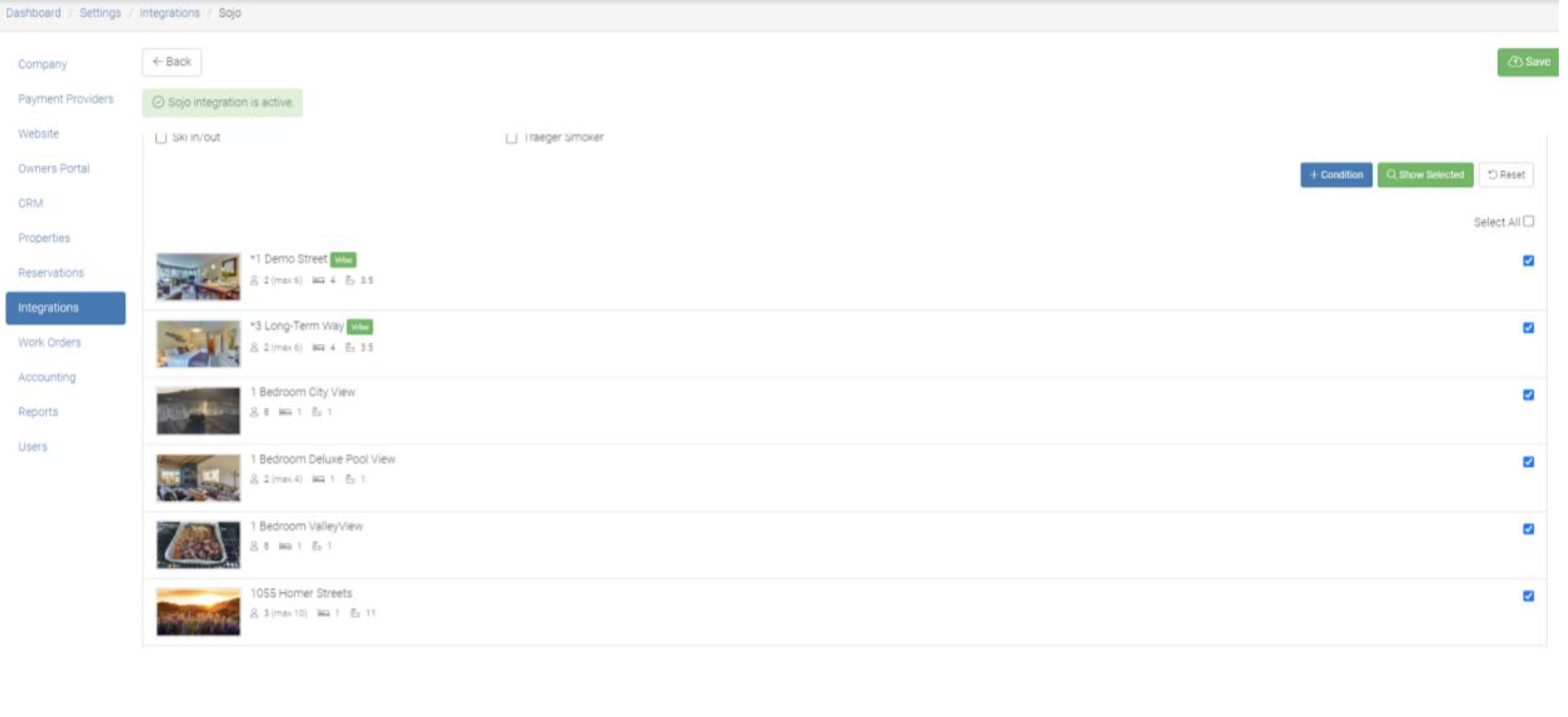Toggle the Select All checkbox
The width and height of the screenshot is (1568, 717).
(1528, 222)
